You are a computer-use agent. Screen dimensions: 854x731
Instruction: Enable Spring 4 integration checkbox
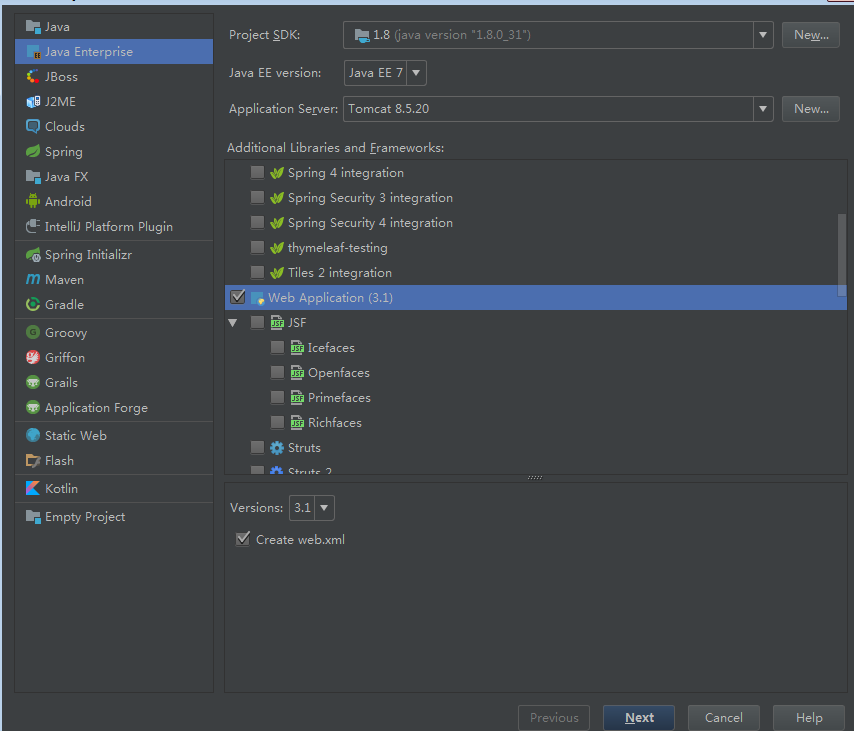[x=257, y=173]
